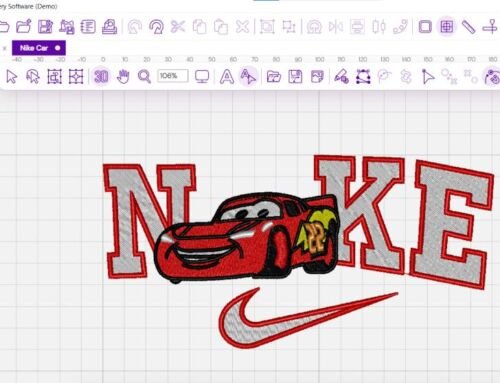Click the insert image icon
Viewport: 500px width, 383px height.
[x=317, y=77]
